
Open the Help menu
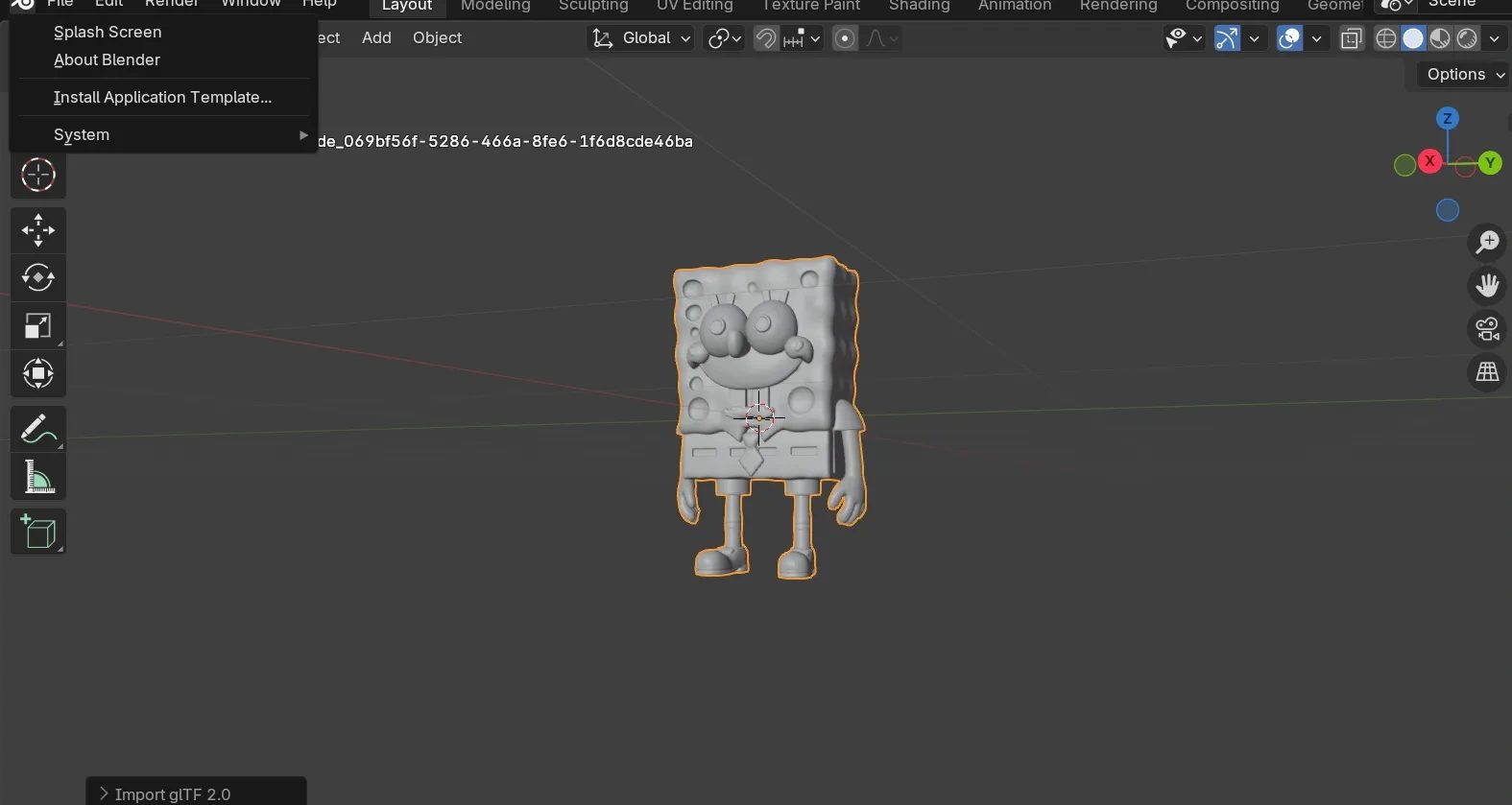(x=320, y=4)
